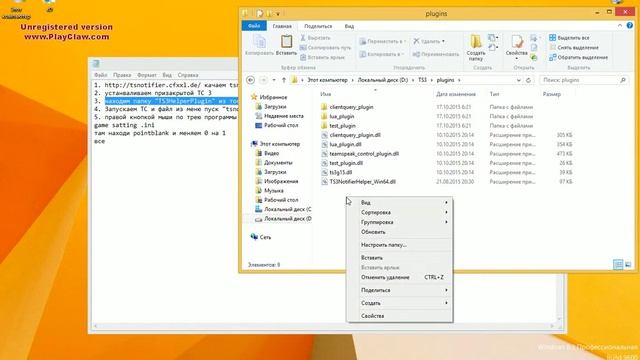Click the Back navigation arrow
The width and height of the screenshot is (640, 360).
pyautogui.click(x=251, y=80)
